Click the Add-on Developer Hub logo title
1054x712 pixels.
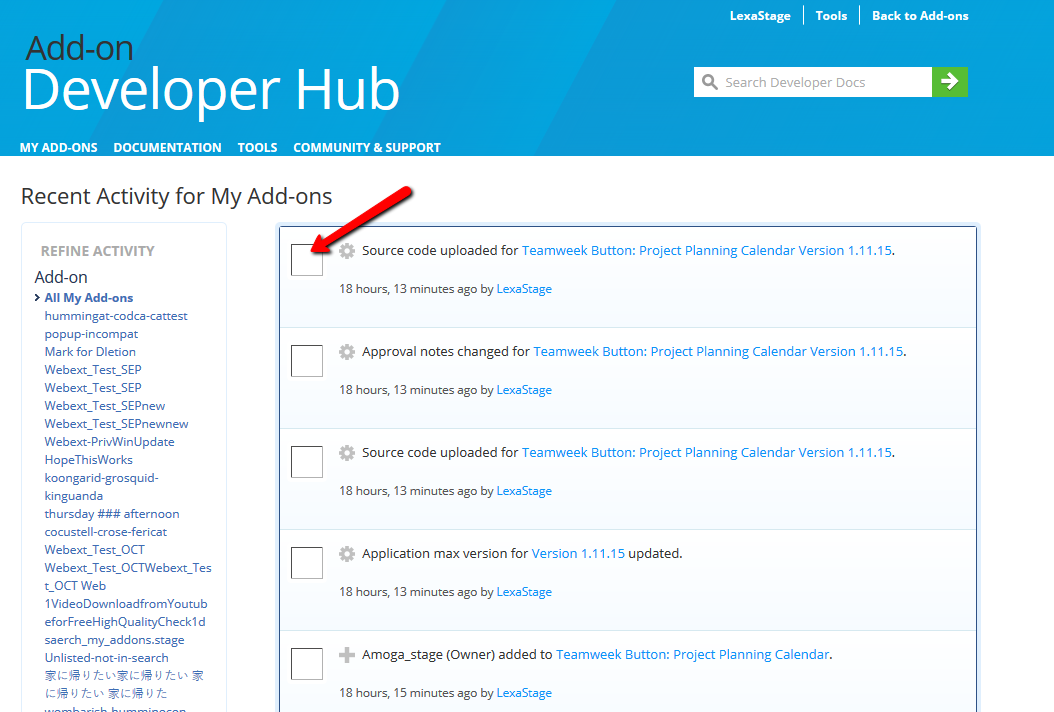tap(211, 77)
